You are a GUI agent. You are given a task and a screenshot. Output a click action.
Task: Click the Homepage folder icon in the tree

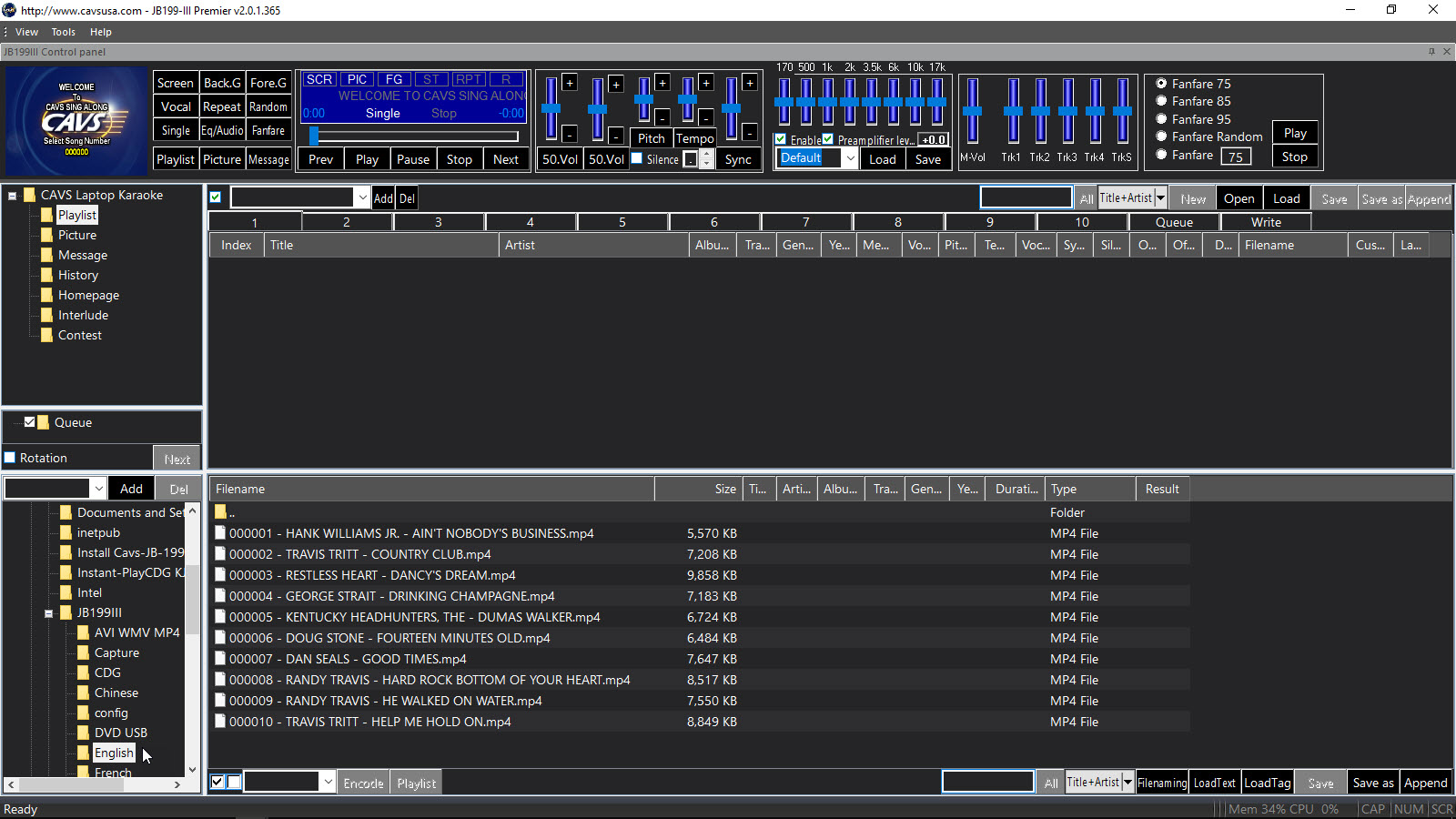pyautogui.click(x=47, y=295)
